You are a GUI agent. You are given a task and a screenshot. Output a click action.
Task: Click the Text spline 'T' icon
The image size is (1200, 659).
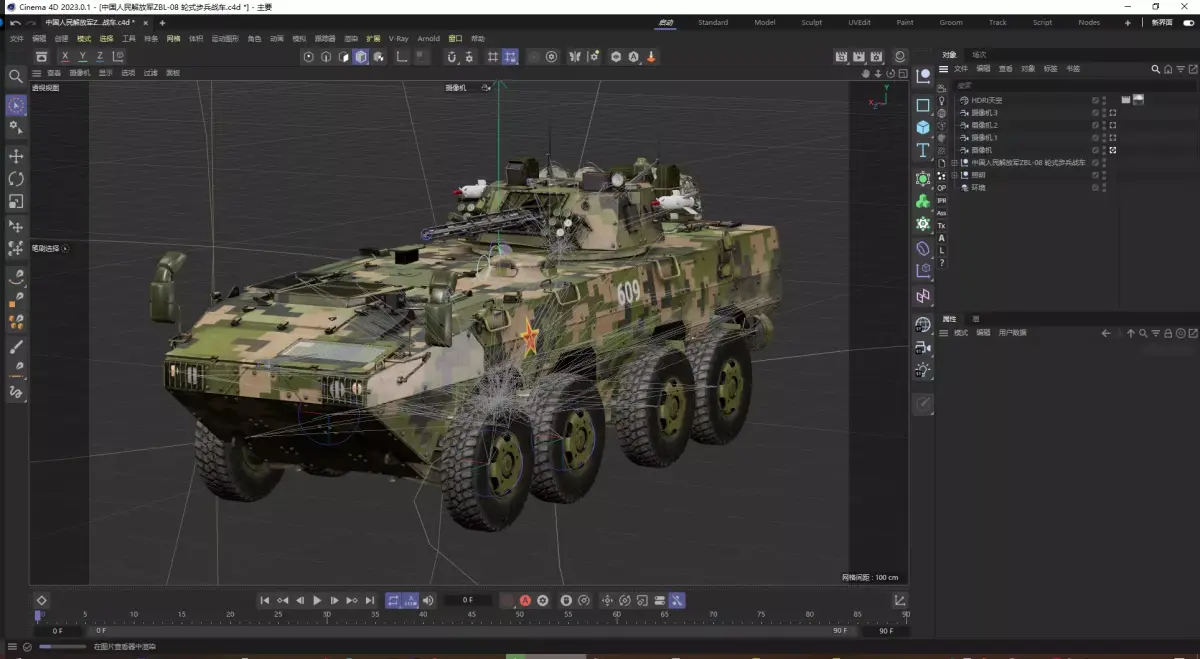922,150
